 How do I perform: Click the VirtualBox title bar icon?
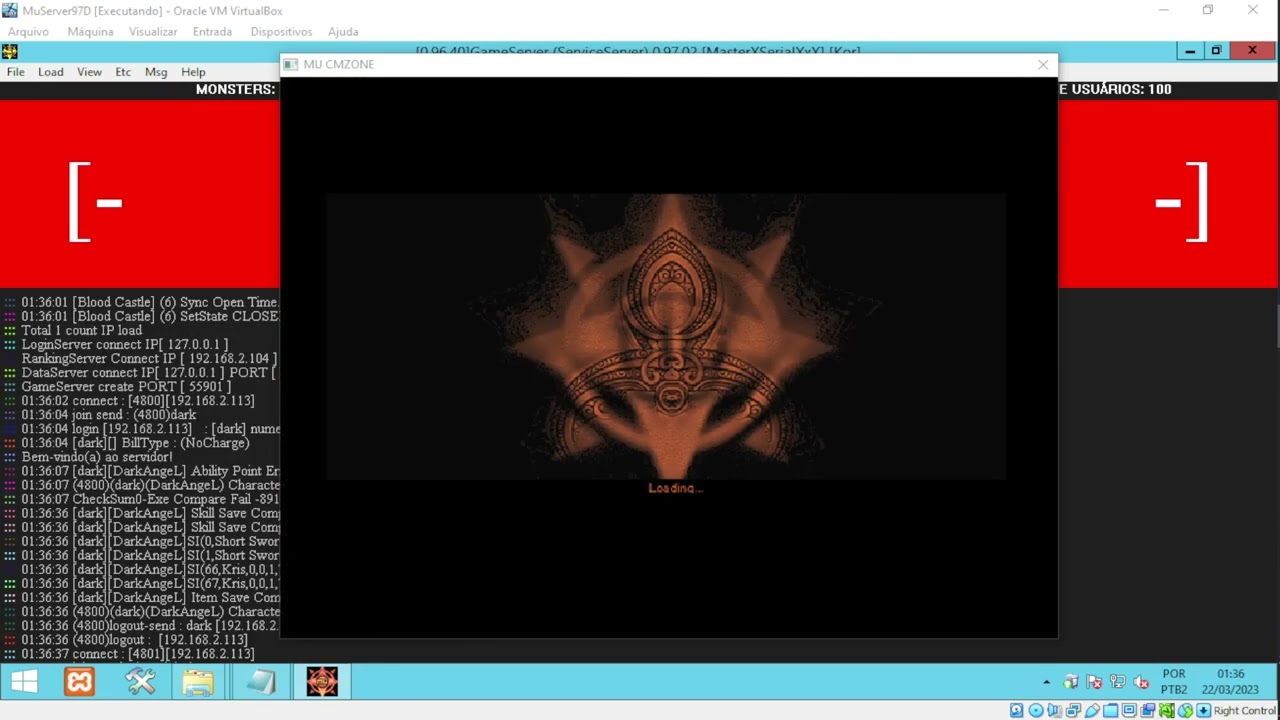click(x=10, y=11)
